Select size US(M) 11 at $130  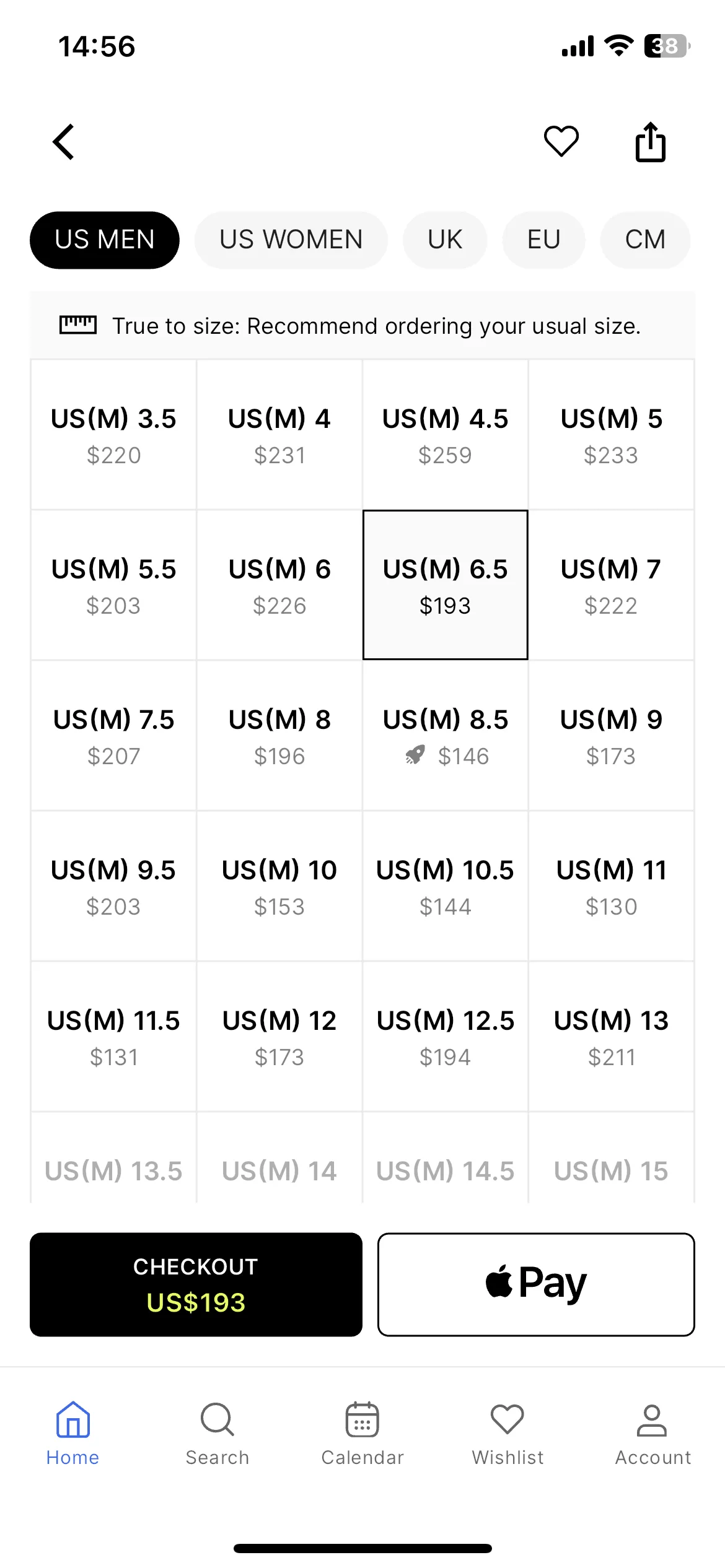pos(612,886)
